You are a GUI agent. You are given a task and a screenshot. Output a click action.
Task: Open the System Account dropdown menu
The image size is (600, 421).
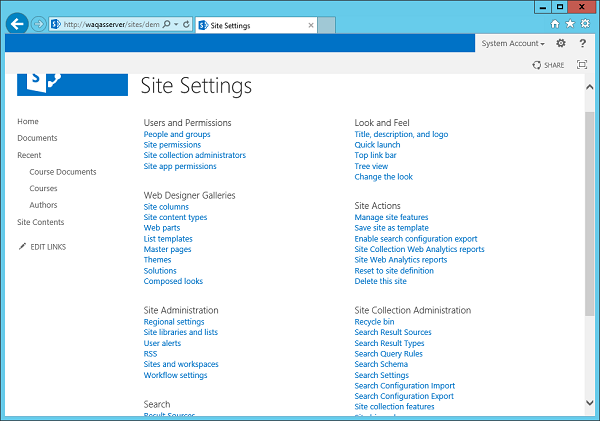[x=512, y=44]
